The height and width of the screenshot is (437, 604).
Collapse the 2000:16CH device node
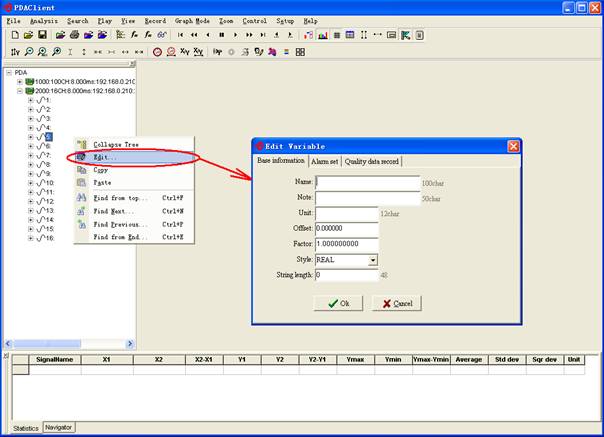point(19,91)
